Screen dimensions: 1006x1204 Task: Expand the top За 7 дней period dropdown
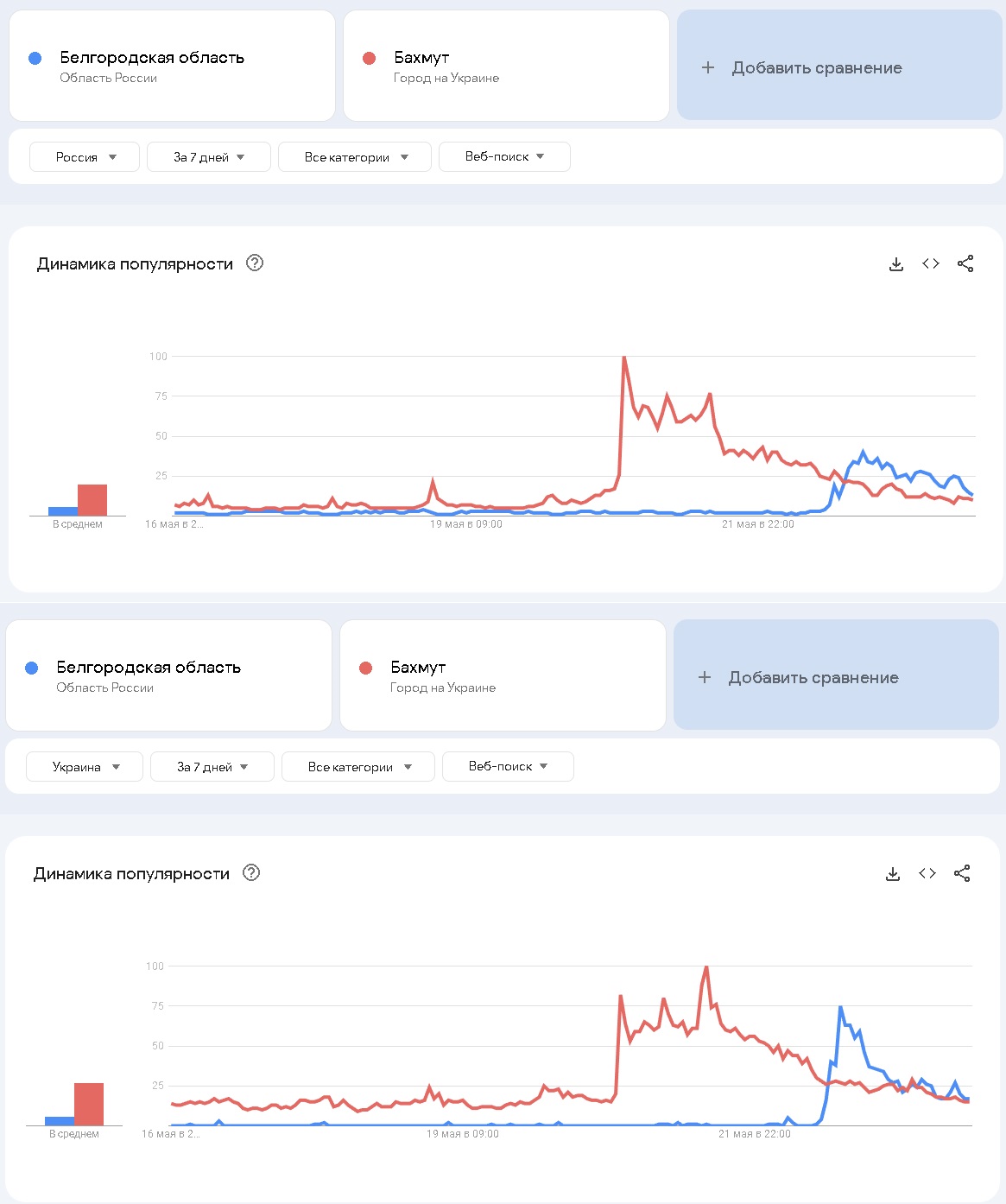point(209,157)
